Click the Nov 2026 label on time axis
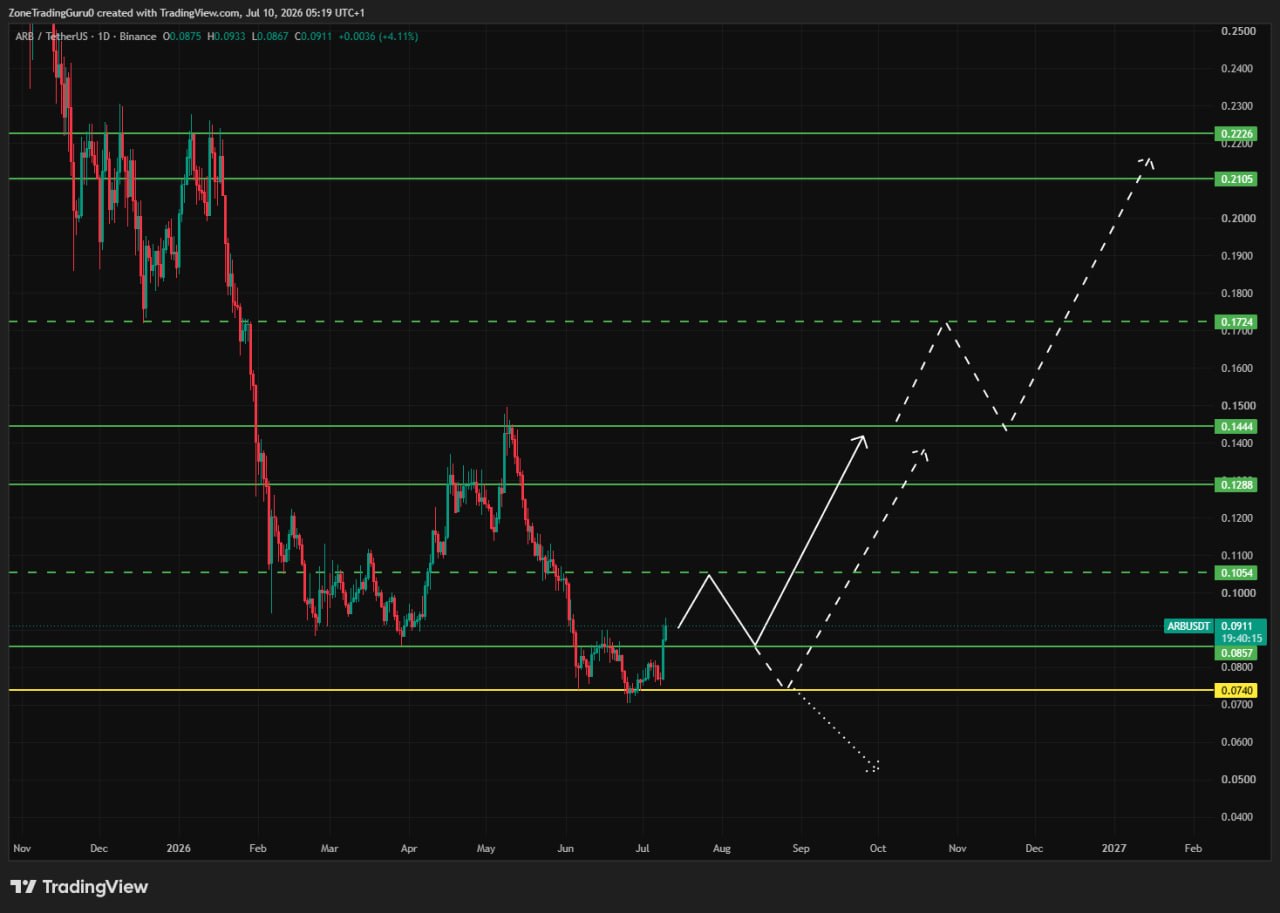 (956, 848)
